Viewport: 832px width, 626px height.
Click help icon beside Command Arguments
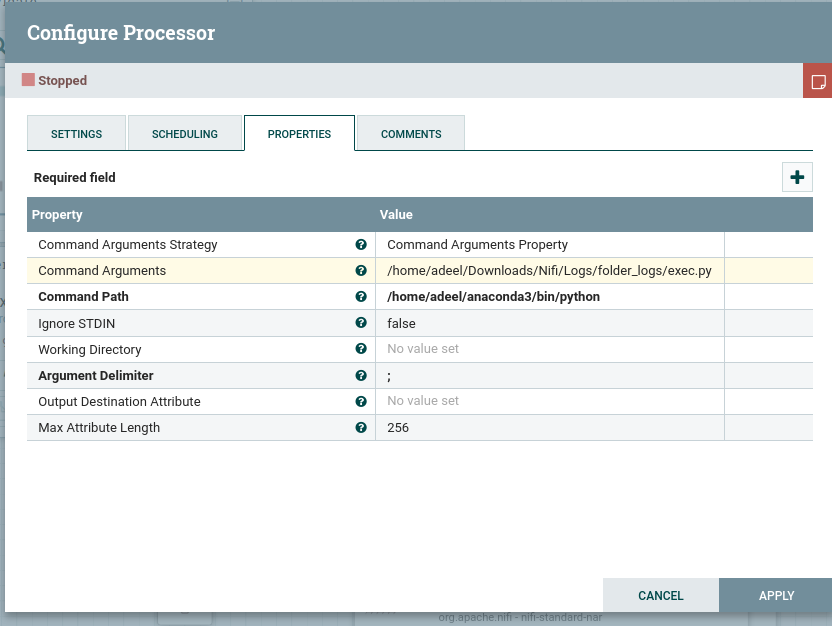[x=361, y=271]
